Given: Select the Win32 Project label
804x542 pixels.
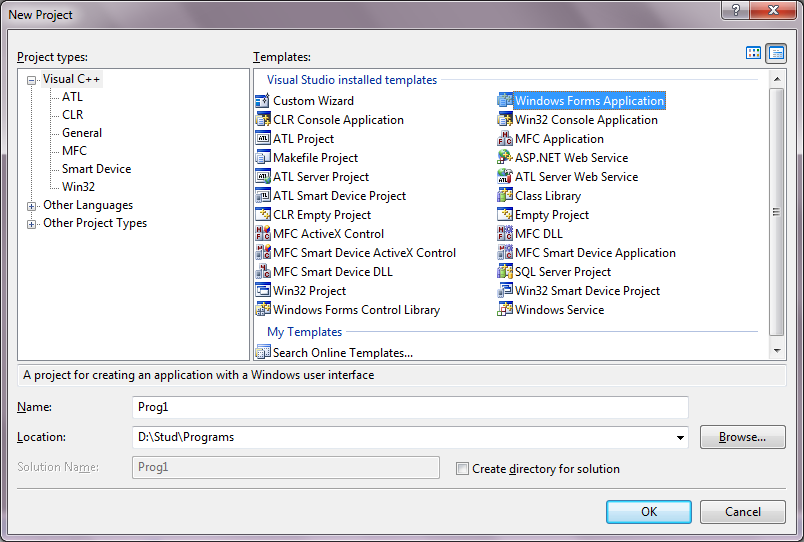Looking at the screenshot, I should point(309,291).
